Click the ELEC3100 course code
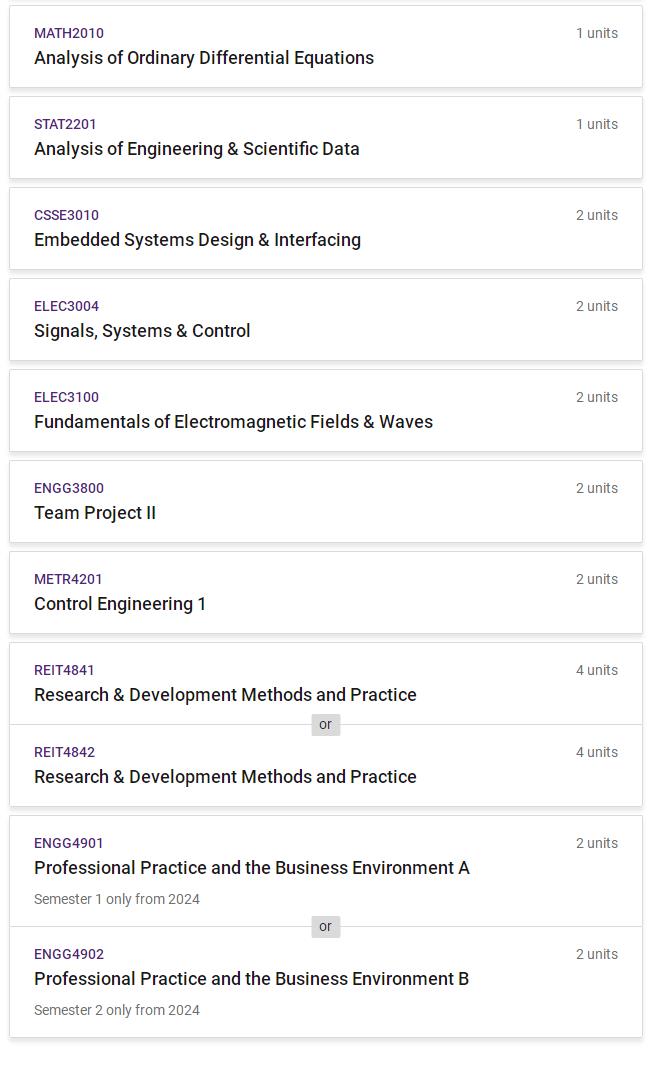The image size is (651, 1076). coord(67,397)
